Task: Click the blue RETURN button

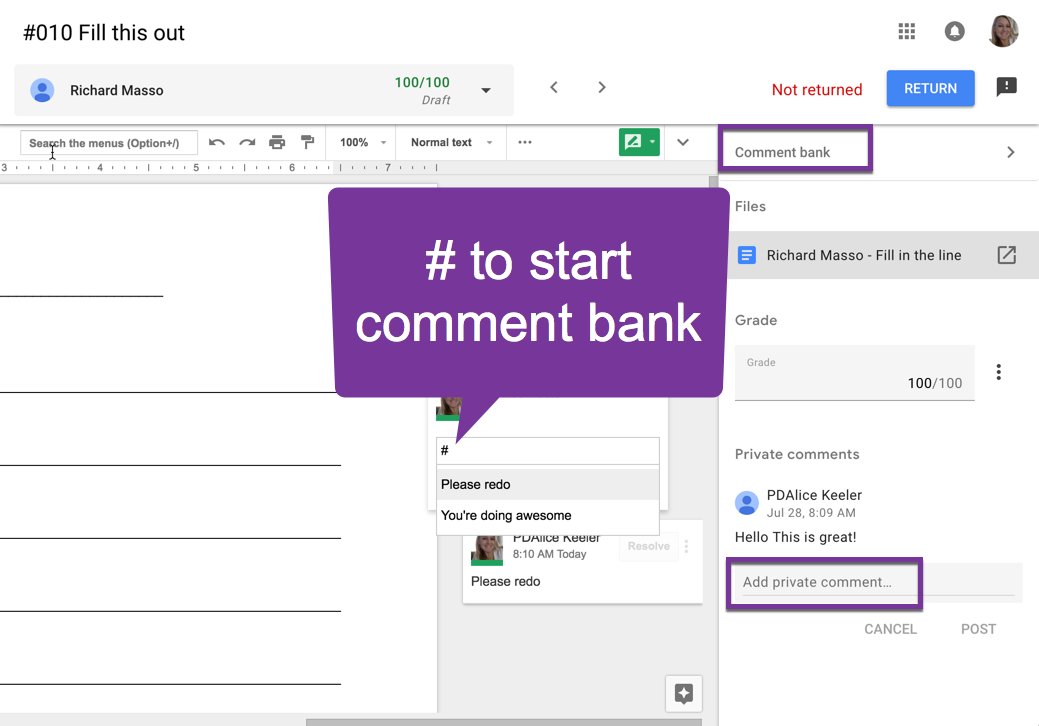Action: (x=930, y=88)
